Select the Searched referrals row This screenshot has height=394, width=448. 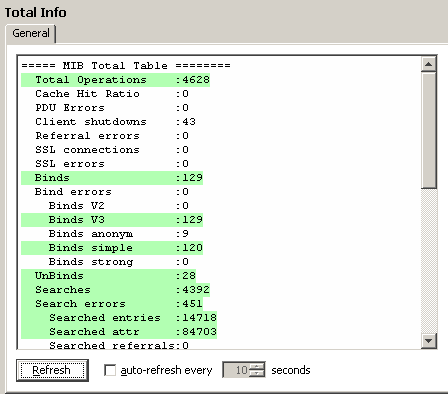pos(119,345)
